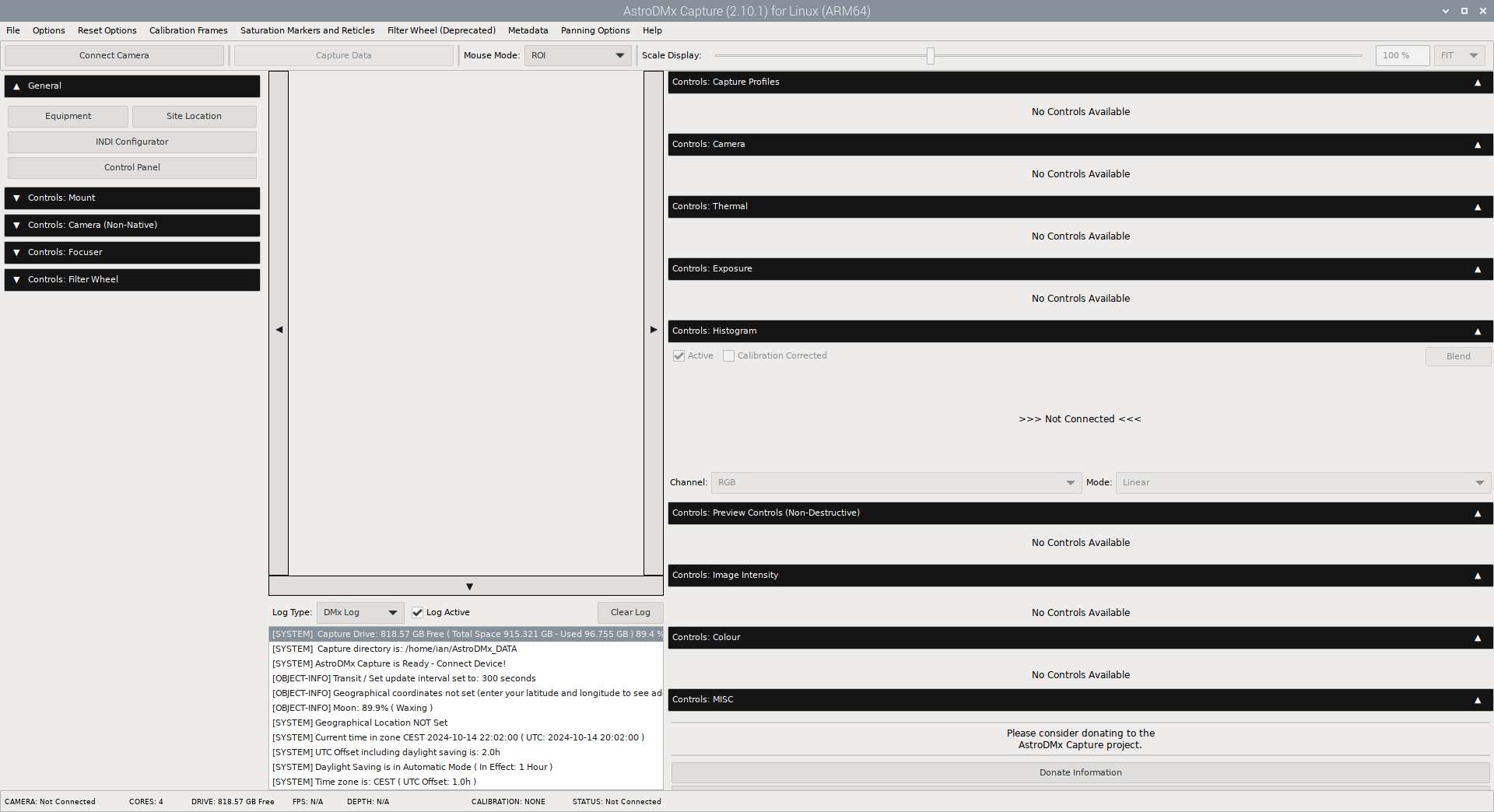This screenshot has height=812, width=1494.
Task: Collapse the Controls: MISC panel arrow
Action: coord(1477,700)
